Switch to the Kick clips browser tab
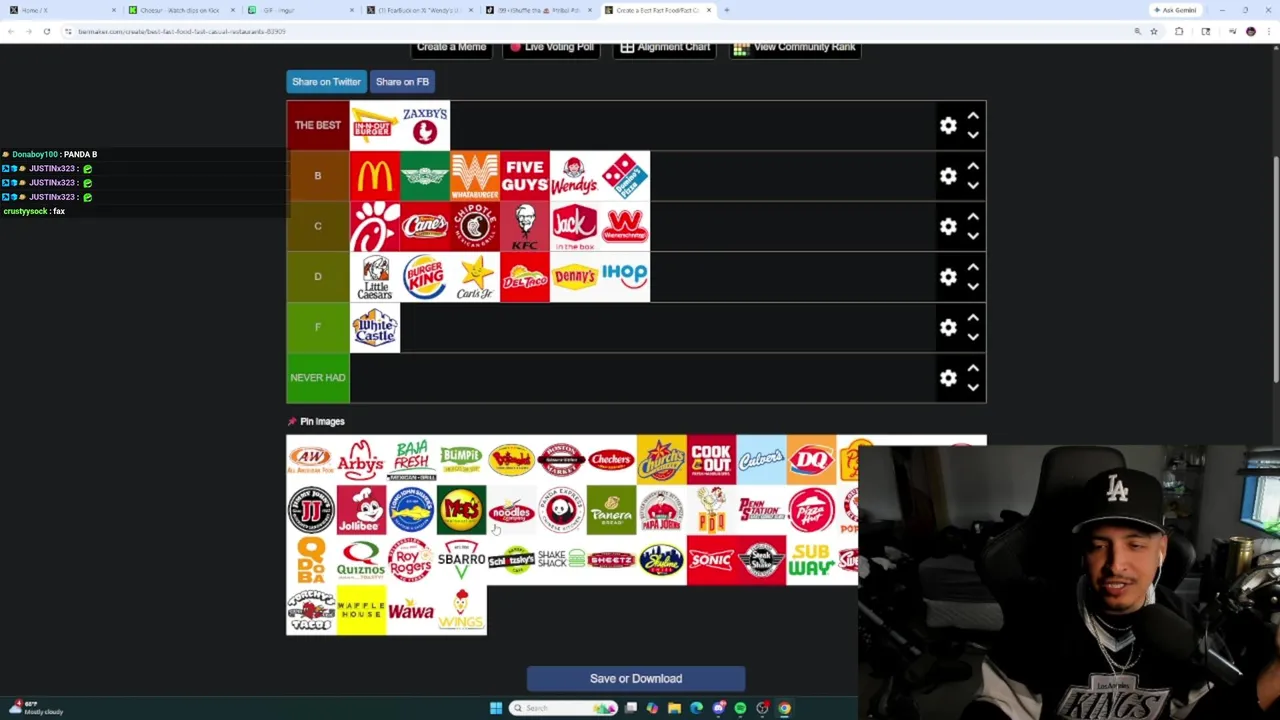Viewport: 1280px width, 720px height. (x=182, y=10)
